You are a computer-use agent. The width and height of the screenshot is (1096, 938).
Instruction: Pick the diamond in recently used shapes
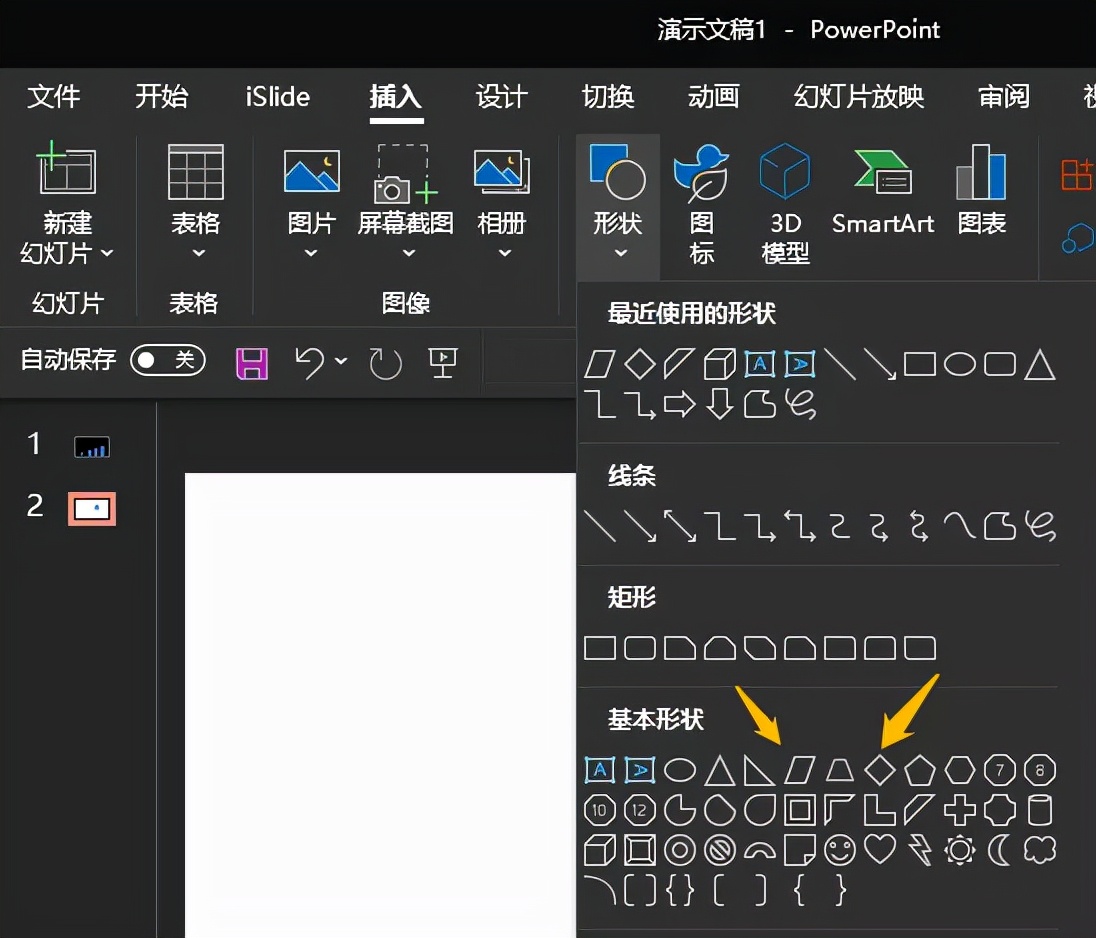click(x=640, y=364)
